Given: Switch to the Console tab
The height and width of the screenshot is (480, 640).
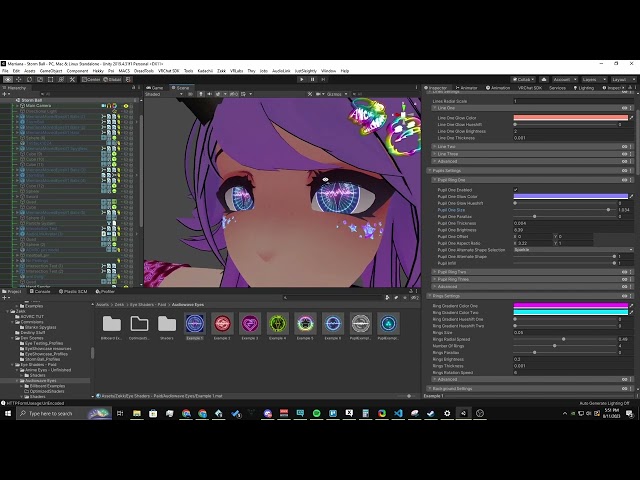Looking at the screenshot, I should coord(40,291).
